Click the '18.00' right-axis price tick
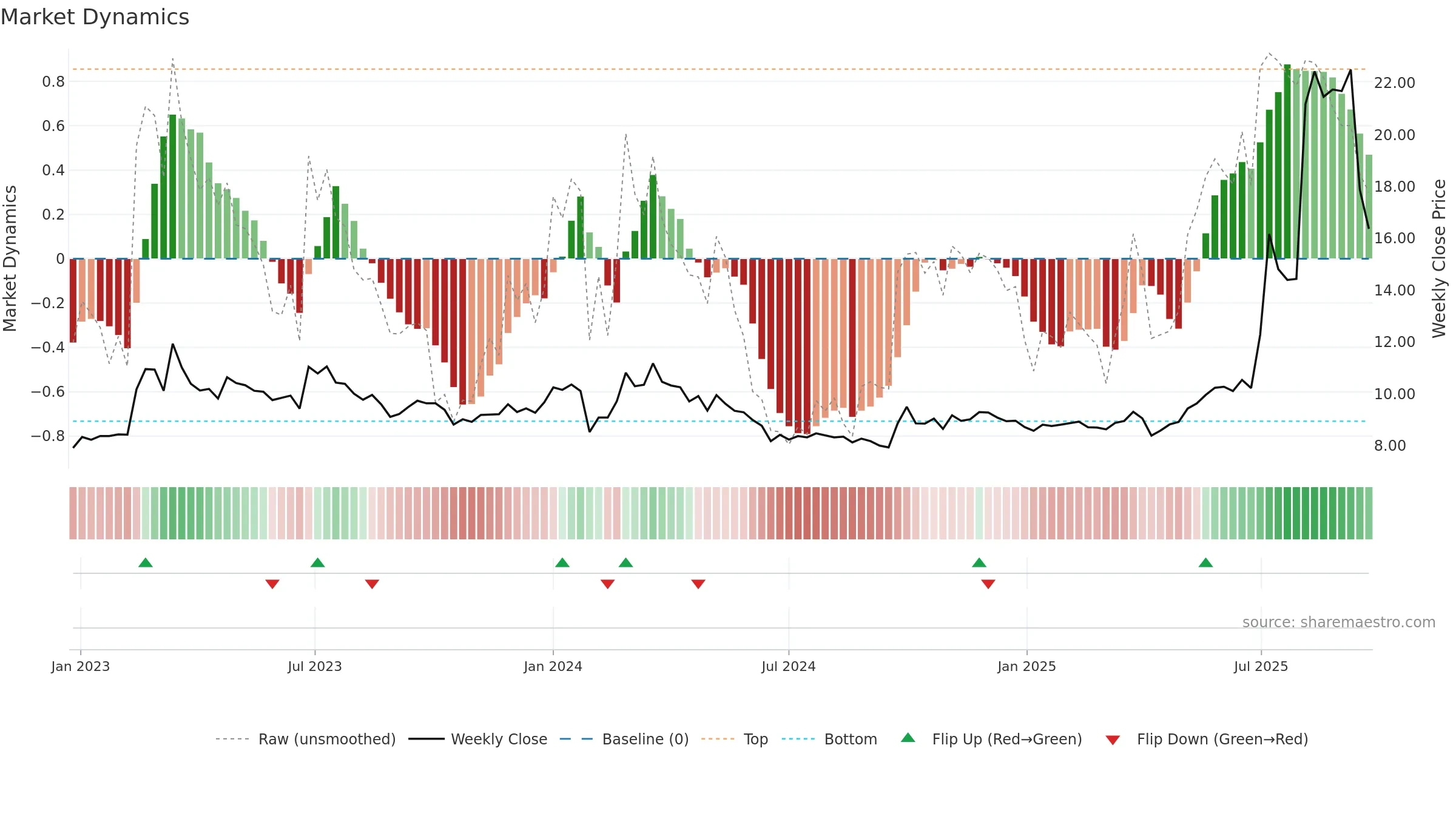The image size is (1456, 819). click(1395, 187)
